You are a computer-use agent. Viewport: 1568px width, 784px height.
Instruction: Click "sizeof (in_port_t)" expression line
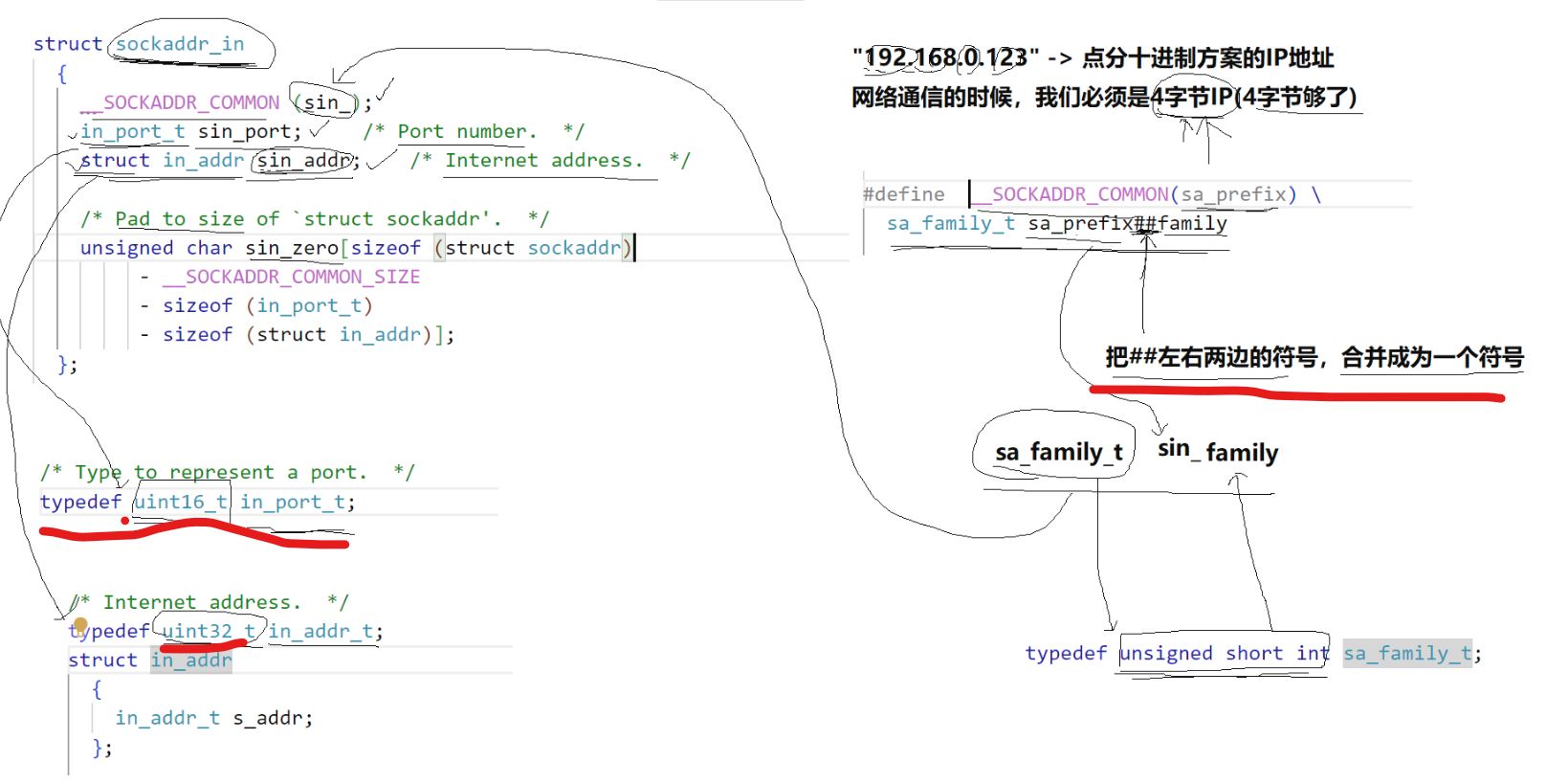pos(267,306)
